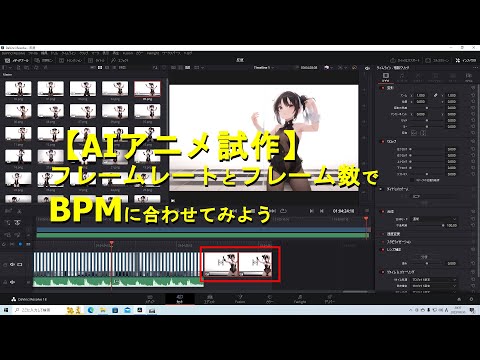Toggle the Dynamic Zoom section enable switch
Screen dimensions: 480x360
[x=381, y=189]
